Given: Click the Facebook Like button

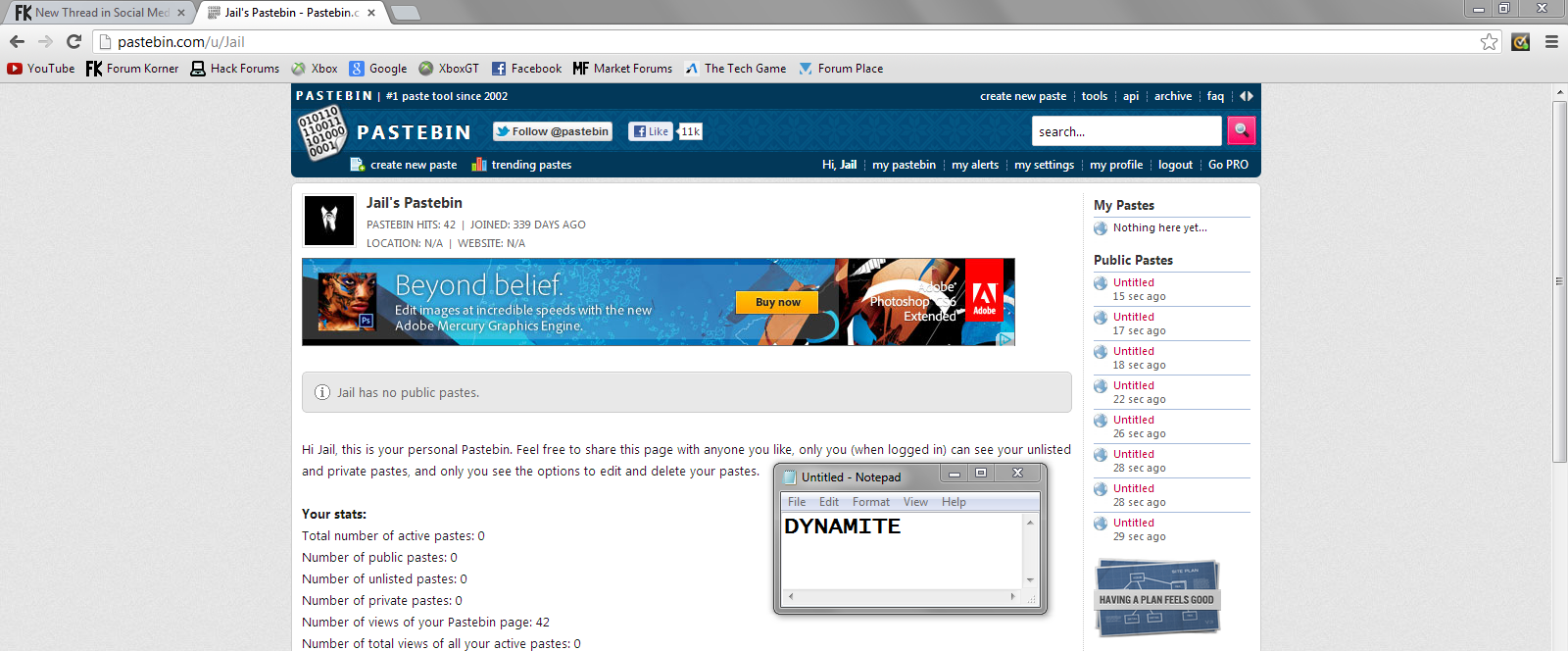Looking at the screenshot, I should 651,131.
